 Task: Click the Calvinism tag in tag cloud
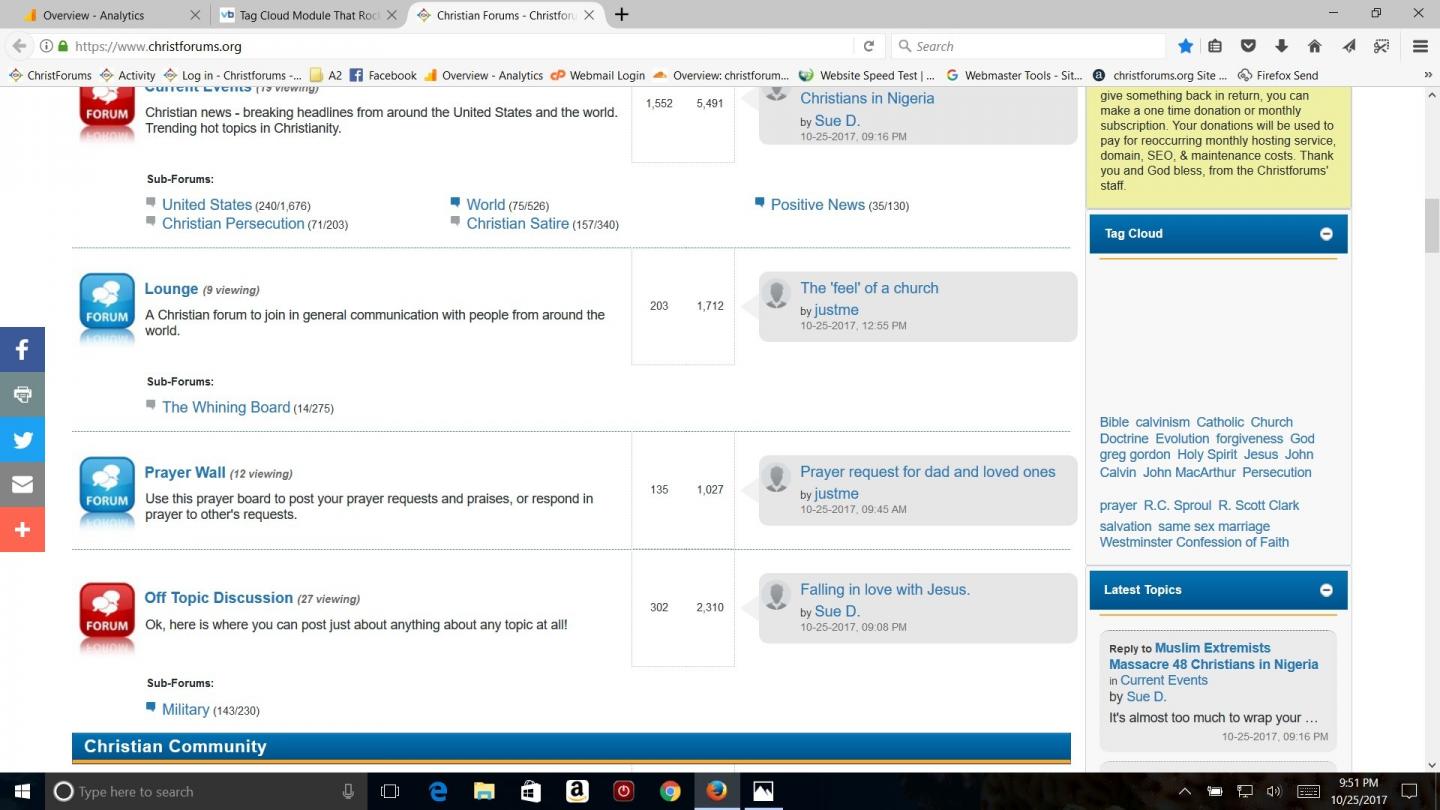click(x=1162, y=422)
